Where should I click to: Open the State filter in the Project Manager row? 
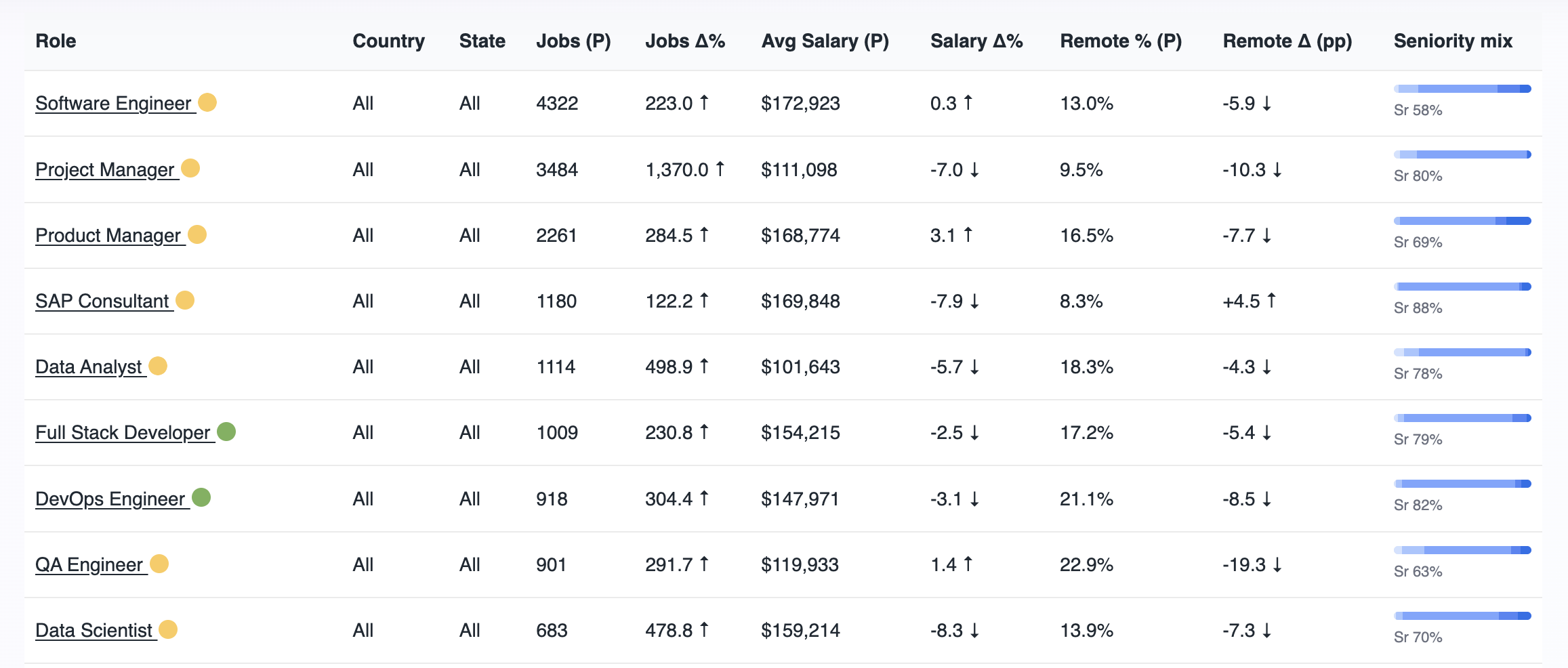pos(470,169)
